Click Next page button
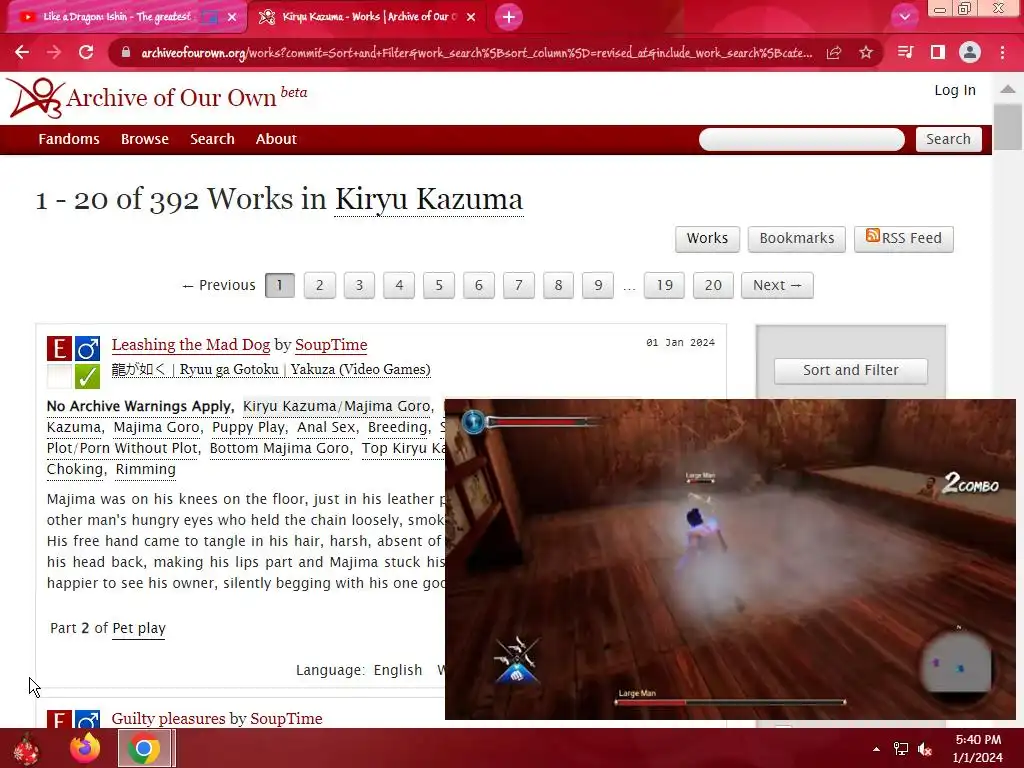1024x768 pixels. tap(777, 285)
